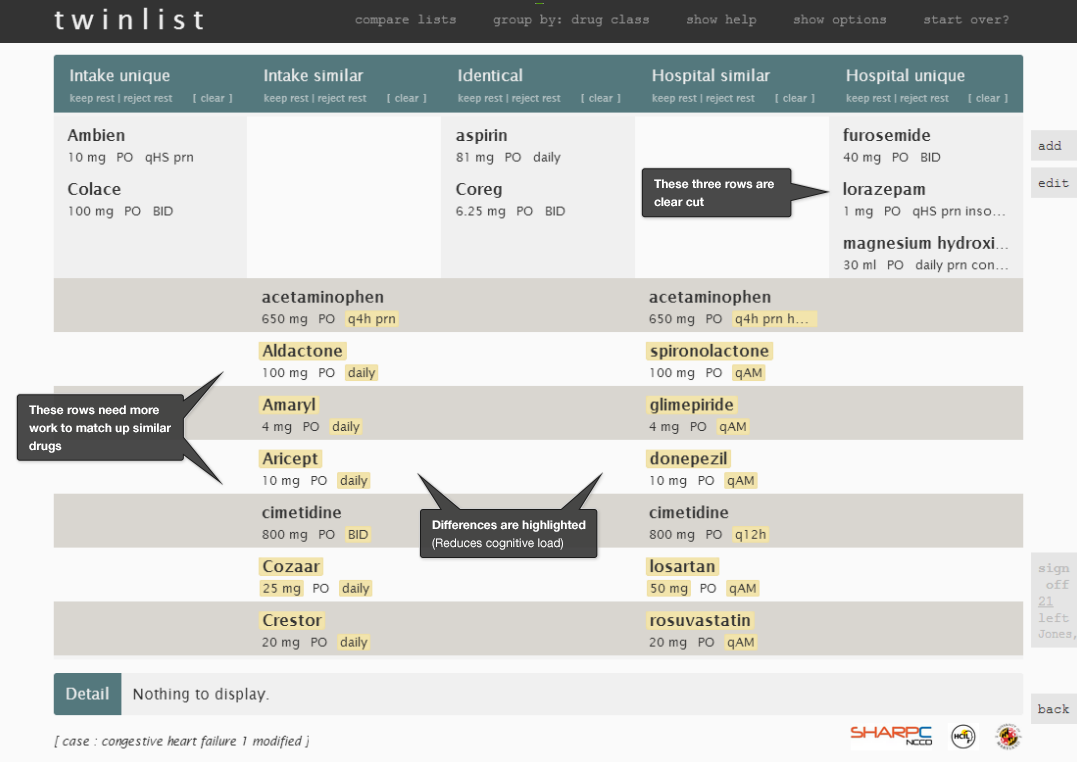Screen dimensions: 1077x762
Task: Open the compare lists view
Action: (405, 20)
